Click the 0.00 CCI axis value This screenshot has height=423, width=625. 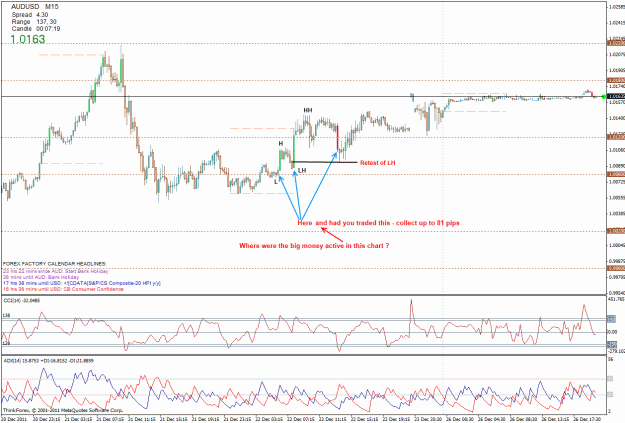tap(612, 332)
